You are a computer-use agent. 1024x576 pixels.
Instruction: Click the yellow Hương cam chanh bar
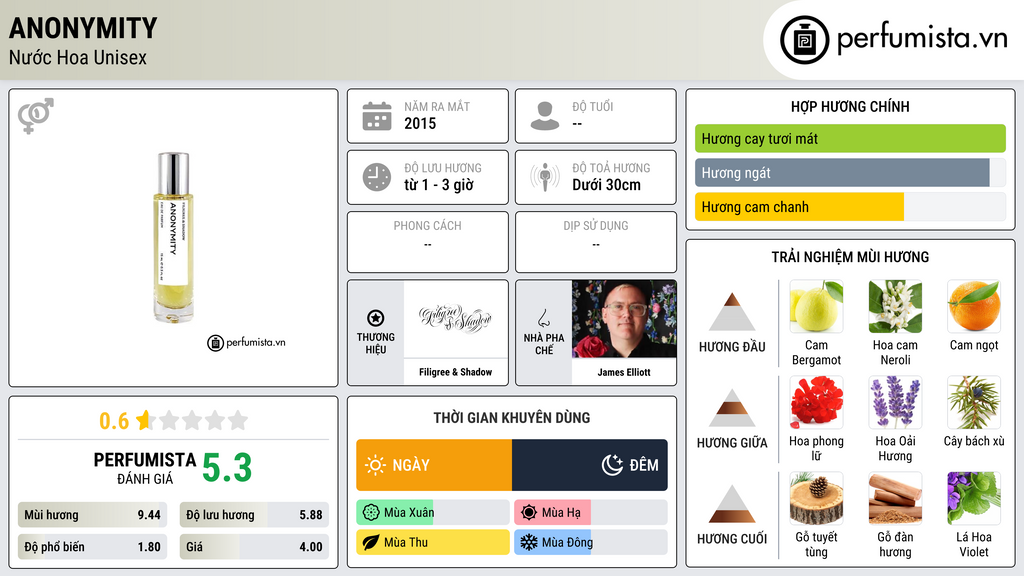(850, 207)
